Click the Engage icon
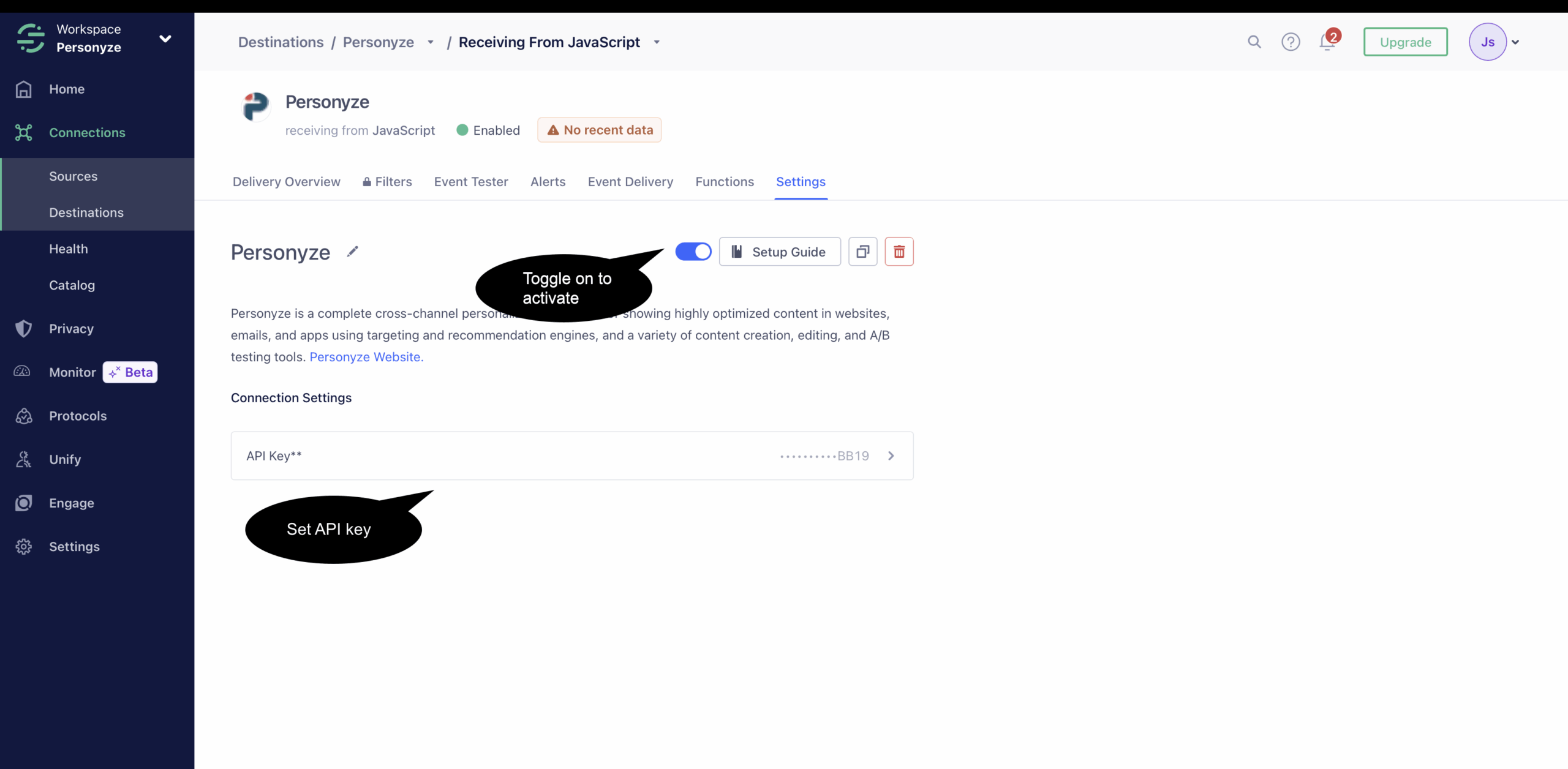Viewport: 1568px width, 769px height. coord(23,503)
